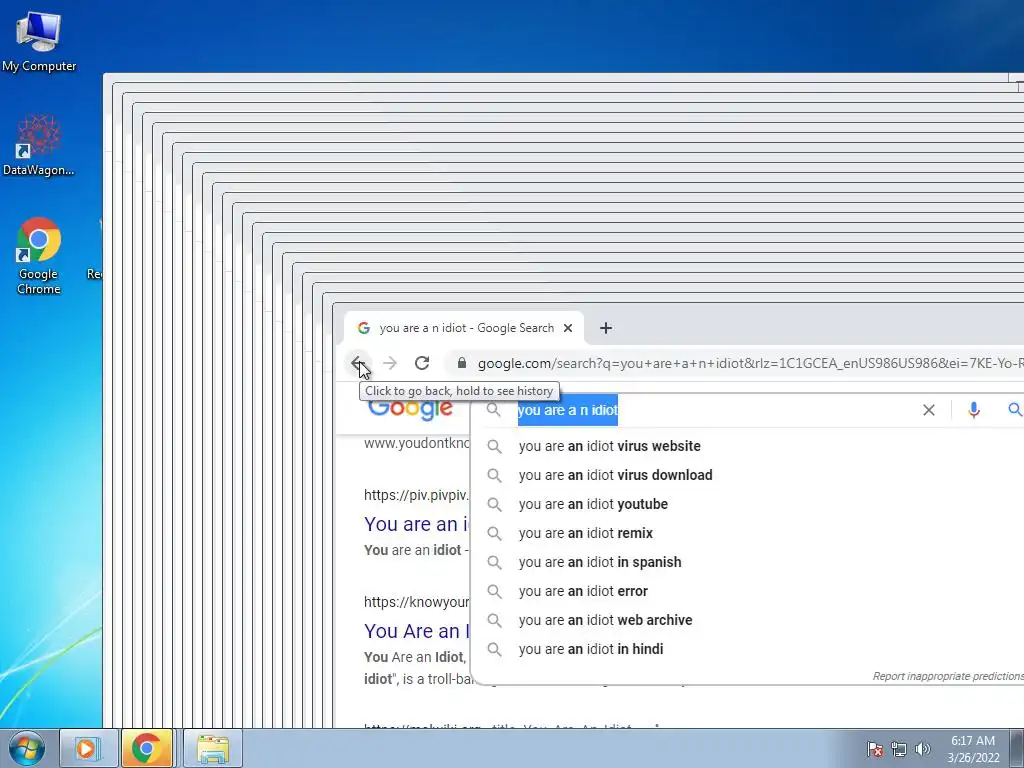Click the padlock site info icon
Image resolution: width=1024 pixels, height=768 pixels.
click(462, 363)
